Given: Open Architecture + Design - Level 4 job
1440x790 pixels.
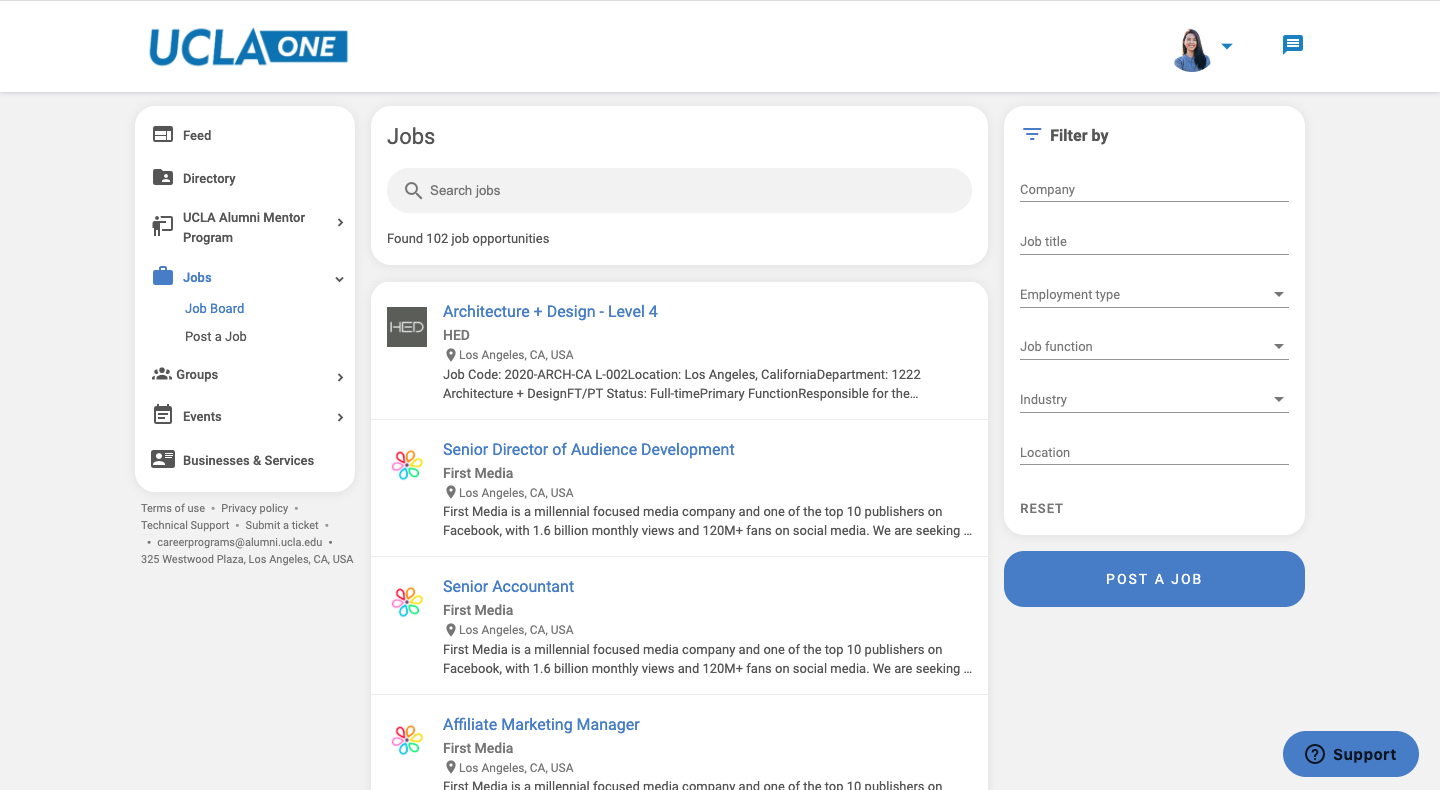Looking at the screenshot, I should pyautogui.click(x=550, y=311).
